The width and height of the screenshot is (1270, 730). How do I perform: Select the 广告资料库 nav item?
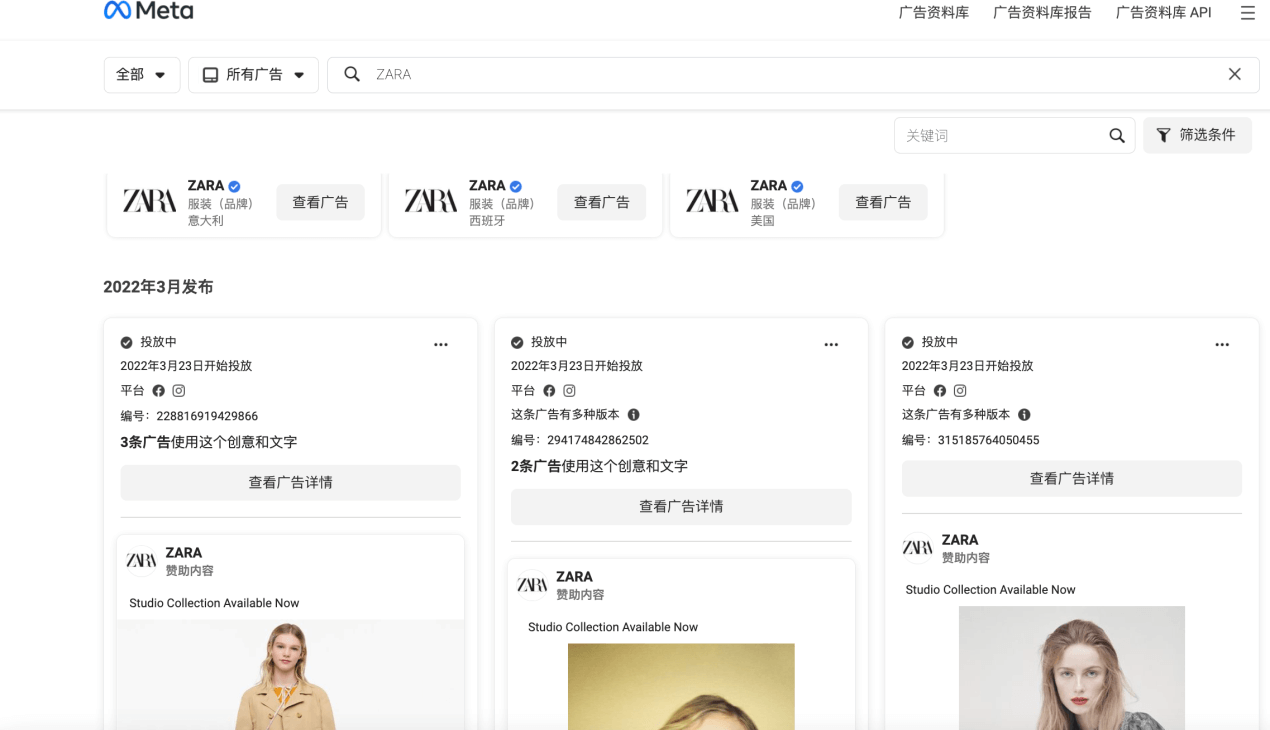tap(933, 13)
